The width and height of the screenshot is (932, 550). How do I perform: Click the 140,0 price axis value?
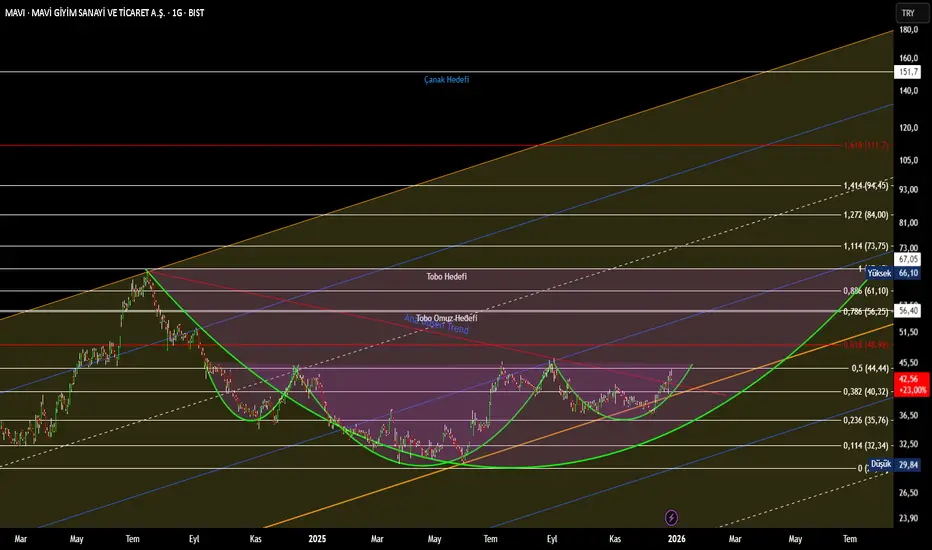(908, 90)
